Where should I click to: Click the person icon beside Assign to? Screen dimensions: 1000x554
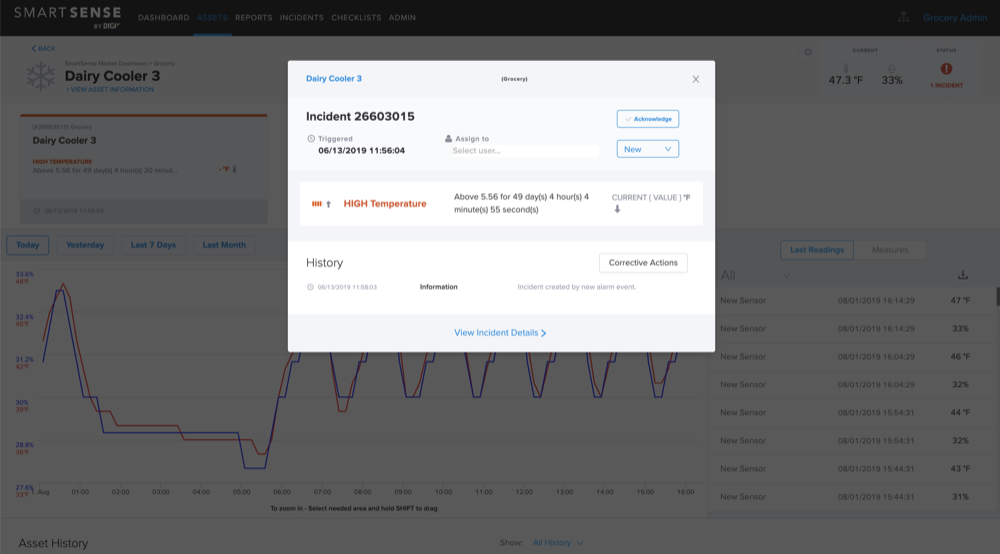tap(448, 138)
